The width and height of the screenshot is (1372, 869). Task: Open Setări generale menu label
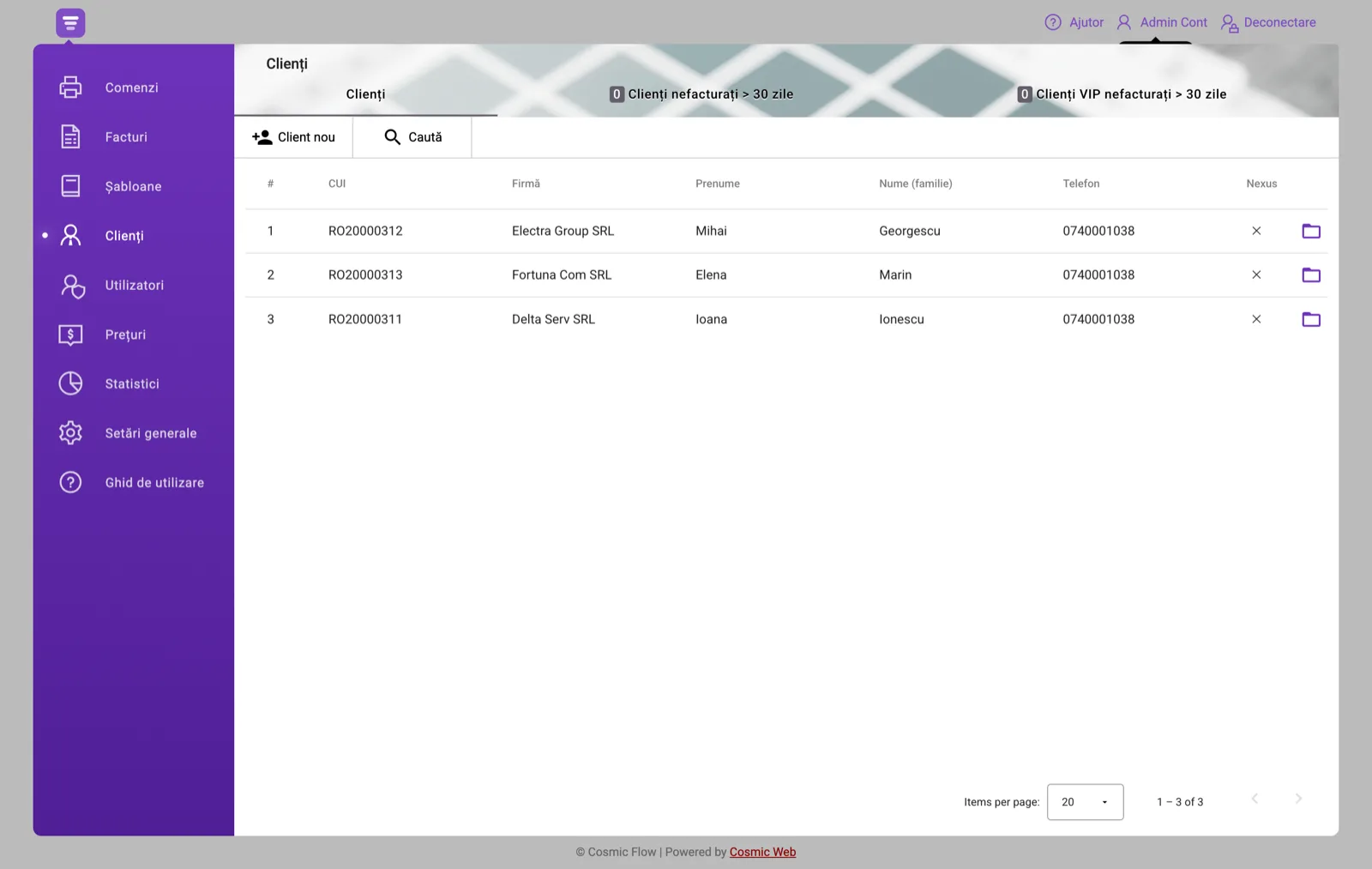[x=151, y=433]
